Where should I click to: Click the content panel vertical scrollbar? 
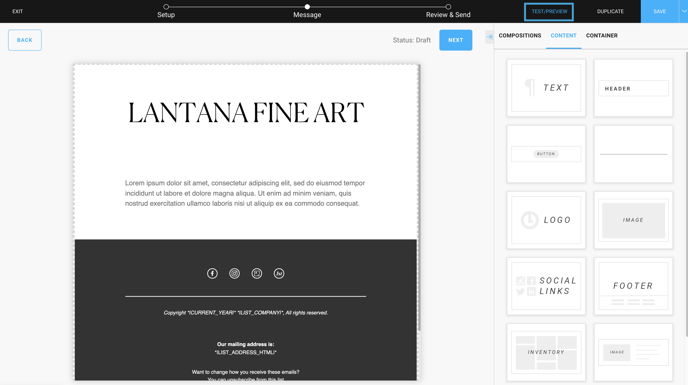pos(686,193)
